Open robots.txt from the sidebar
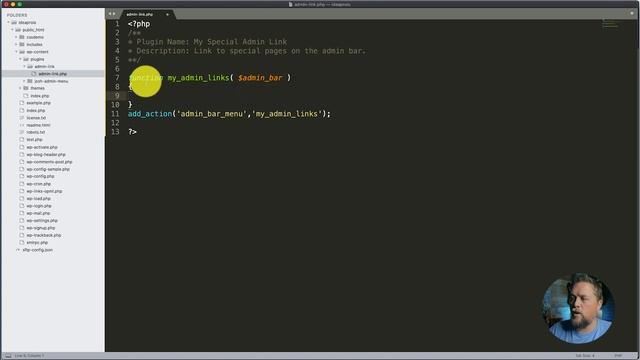The width and height of the screenshot is (640, 360). (x=36, y=132)
